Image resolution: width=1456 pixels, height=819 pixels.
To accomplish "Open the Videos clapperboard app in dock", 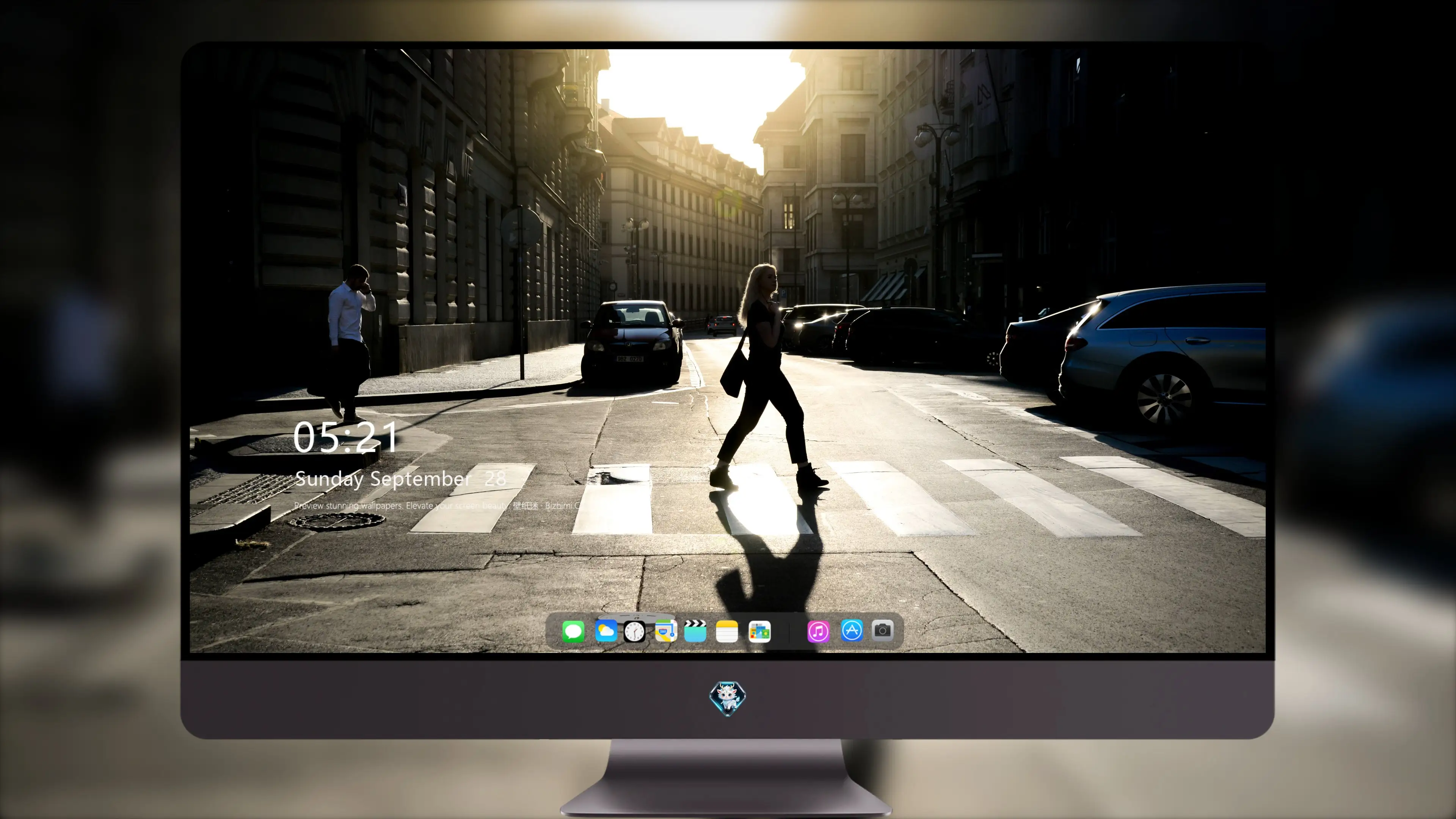I will click(695, 631).
